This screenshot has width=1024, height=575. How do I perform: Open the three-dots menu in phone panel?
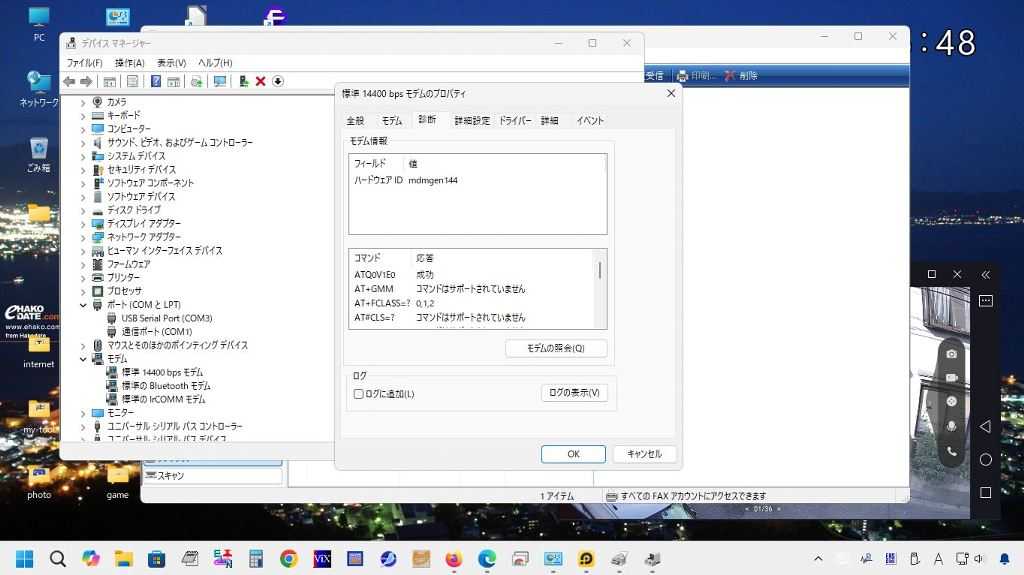(x=985, y=301)
